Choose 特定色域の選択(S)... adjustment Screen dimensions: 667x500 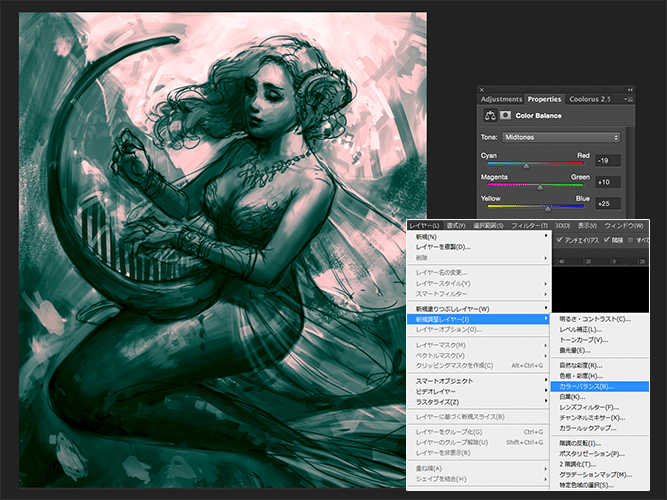click(x=600, y=485)
